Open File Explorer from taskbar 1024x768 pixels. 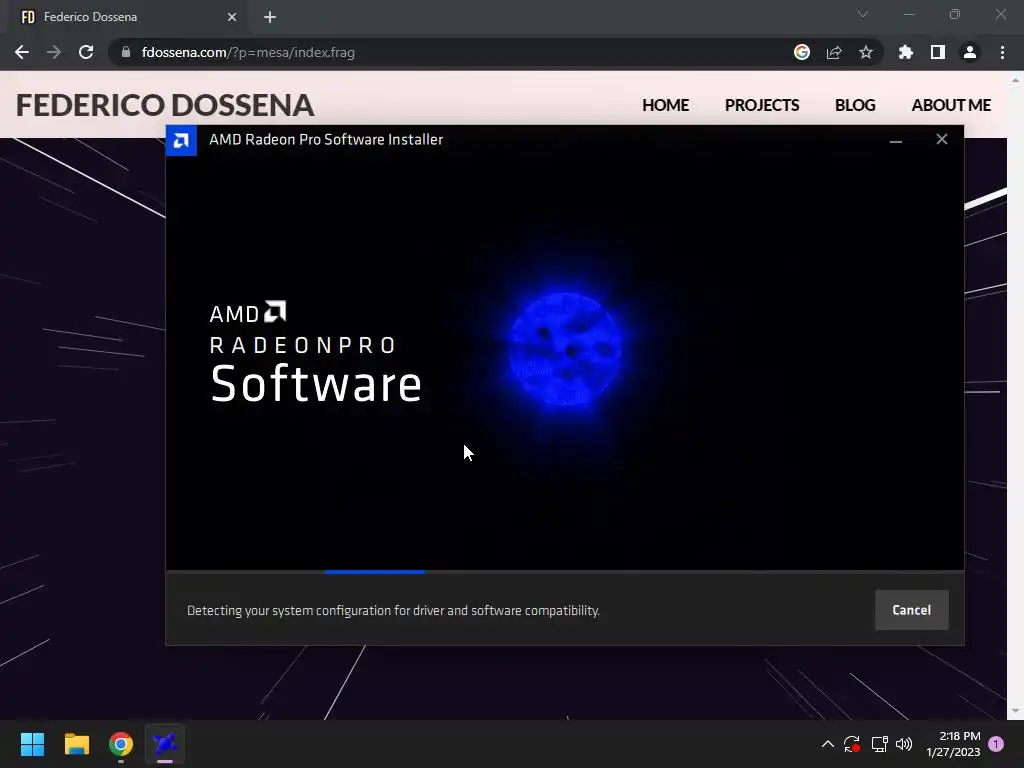pyautogui.click(x=76, y=744)
